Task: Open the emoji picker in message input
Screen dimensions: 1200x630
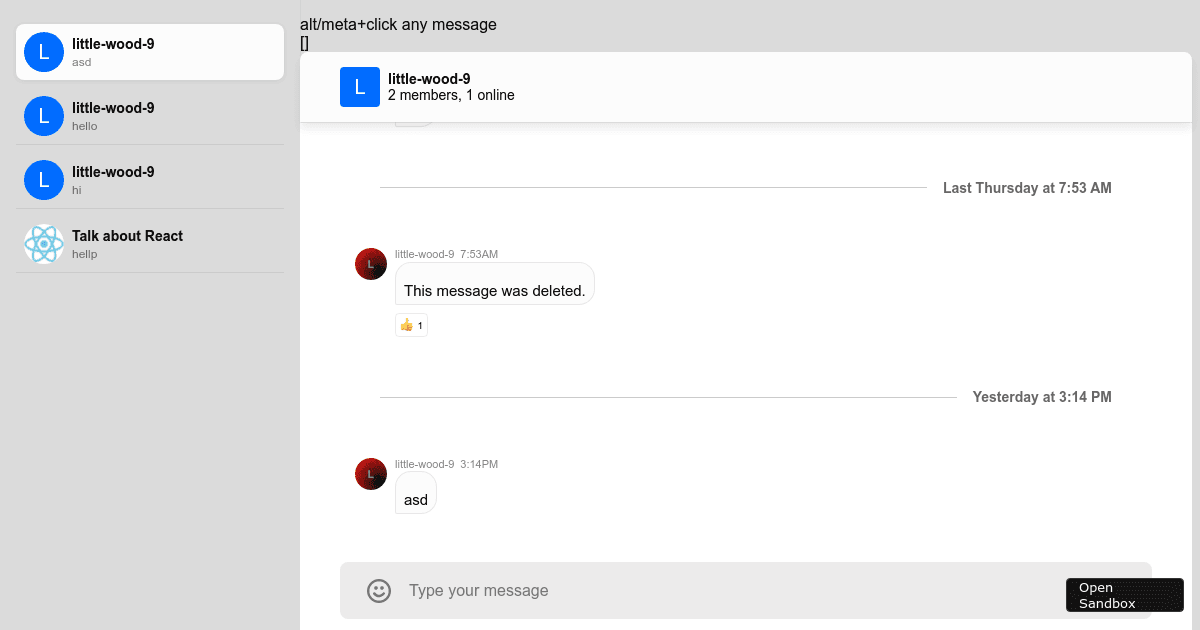Action: [x=379, y=591]
